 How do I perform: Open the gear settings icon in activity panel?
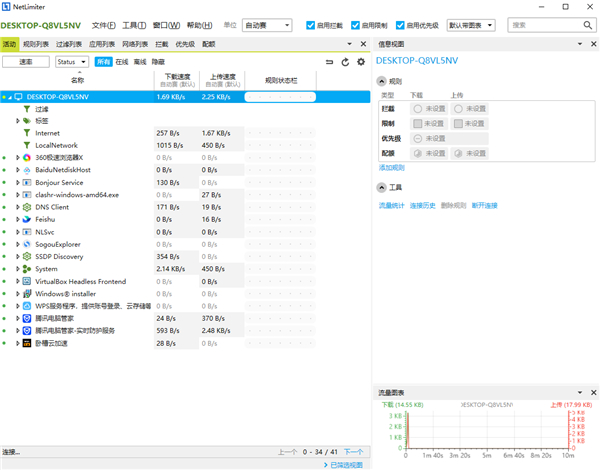(x=360, y=62)
